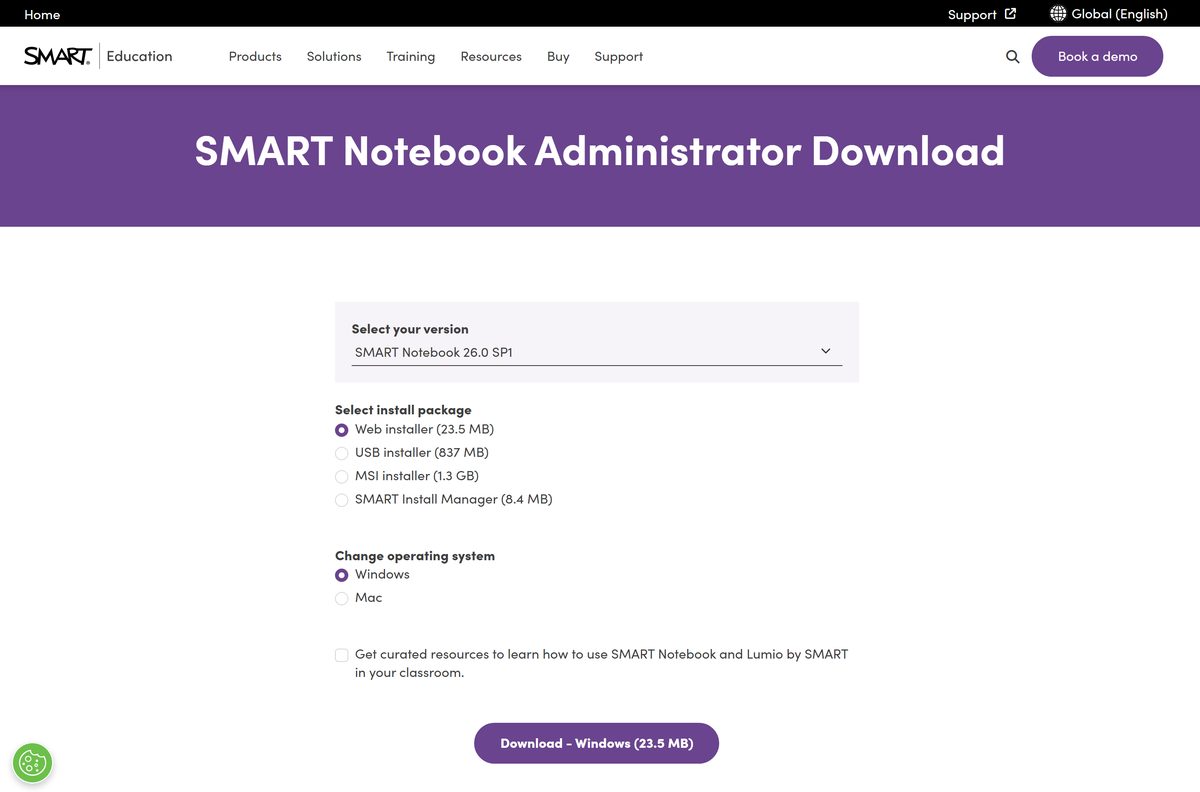The height and width of the screenshot is (792, 1200).
Task: Open cookie preferences icon
Action: click(x=33, y=763)
